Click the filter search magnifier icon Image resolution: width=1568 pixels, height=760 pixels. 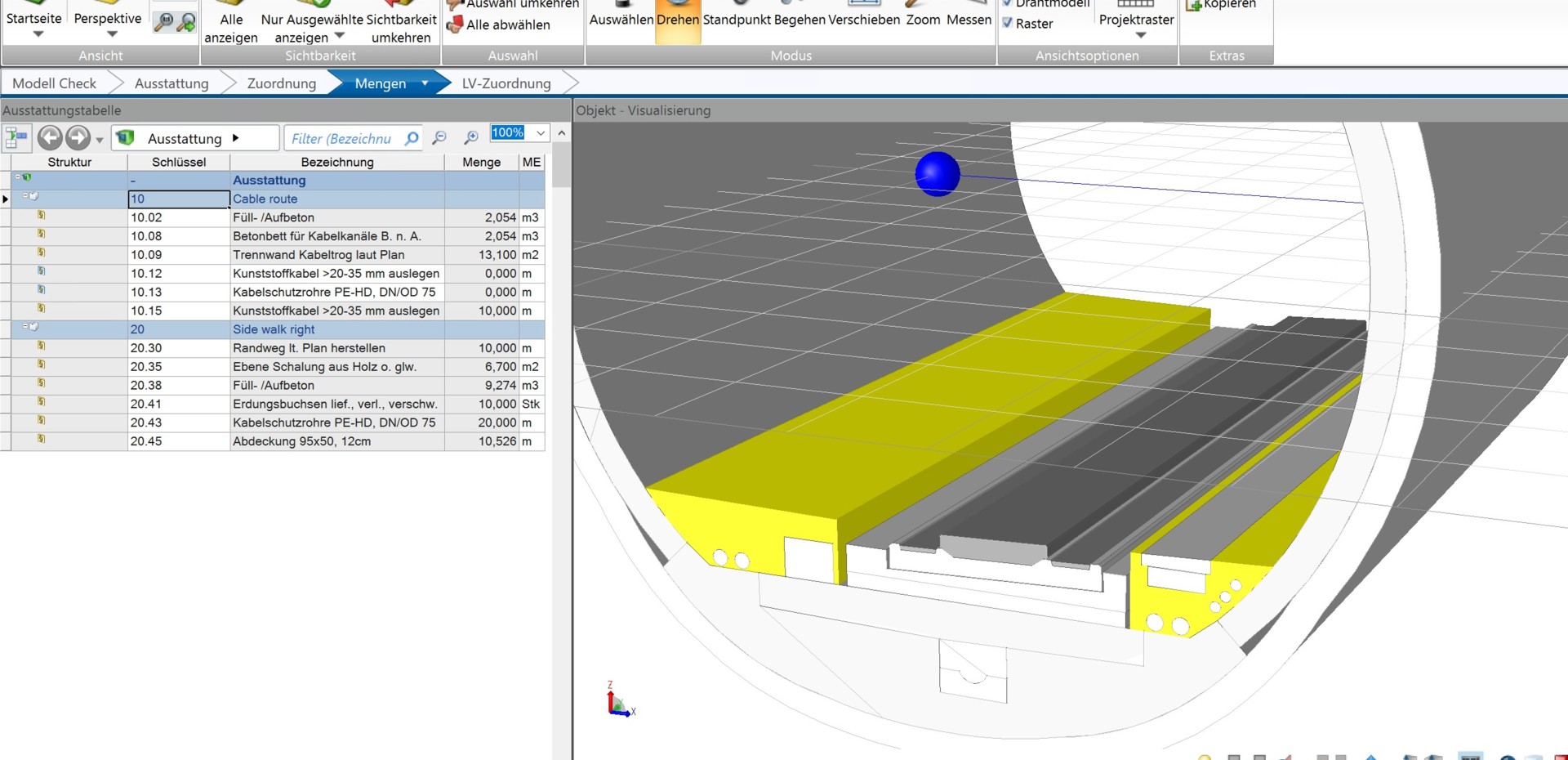click(412, 138)
